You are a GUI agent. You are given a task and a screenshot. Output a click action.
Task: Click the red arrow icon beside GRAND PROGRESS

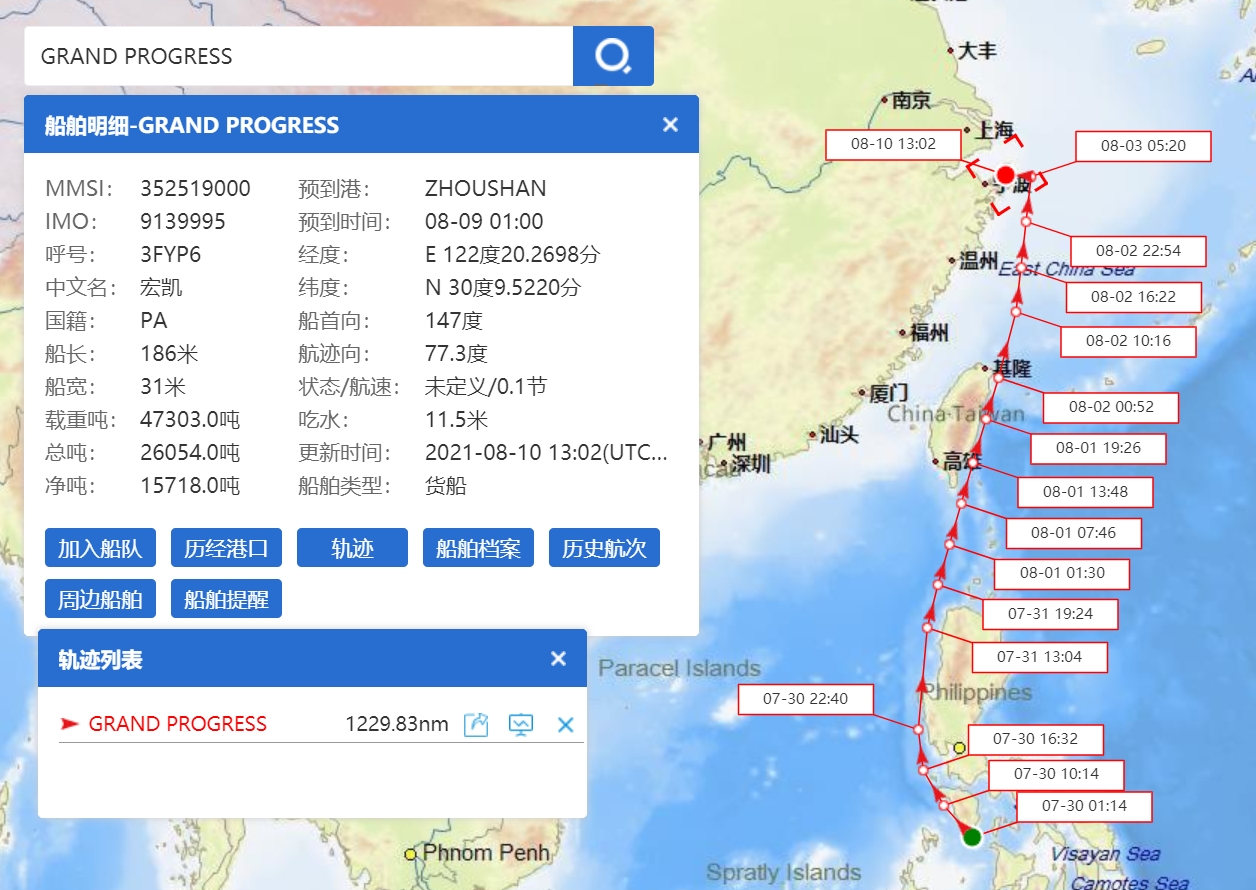pos(69,724)
